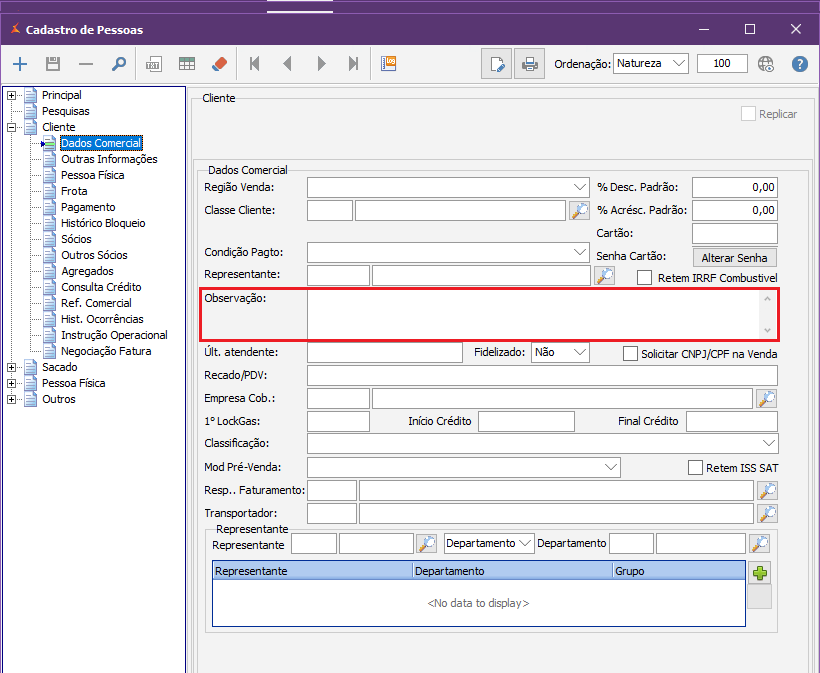This screenshot has width=820, height=673.
Task: Click inside the Observação text area
Action: [532, 315]
